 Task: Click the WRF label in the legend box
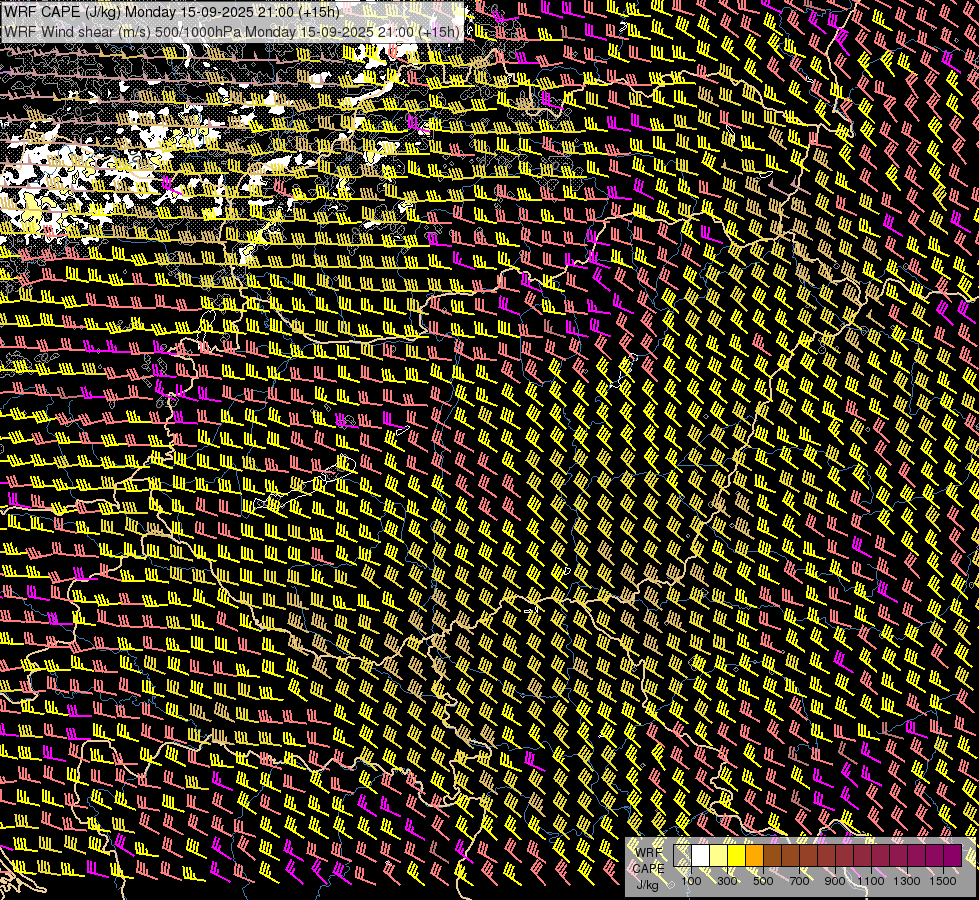click(x=649, y=853)
